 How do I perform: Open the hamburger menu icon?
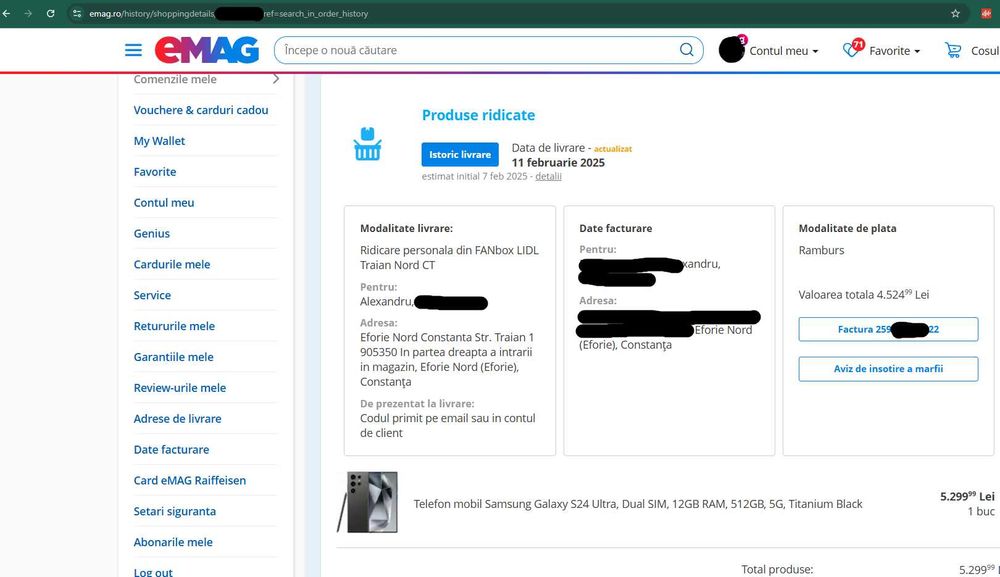tap(133, 50)
